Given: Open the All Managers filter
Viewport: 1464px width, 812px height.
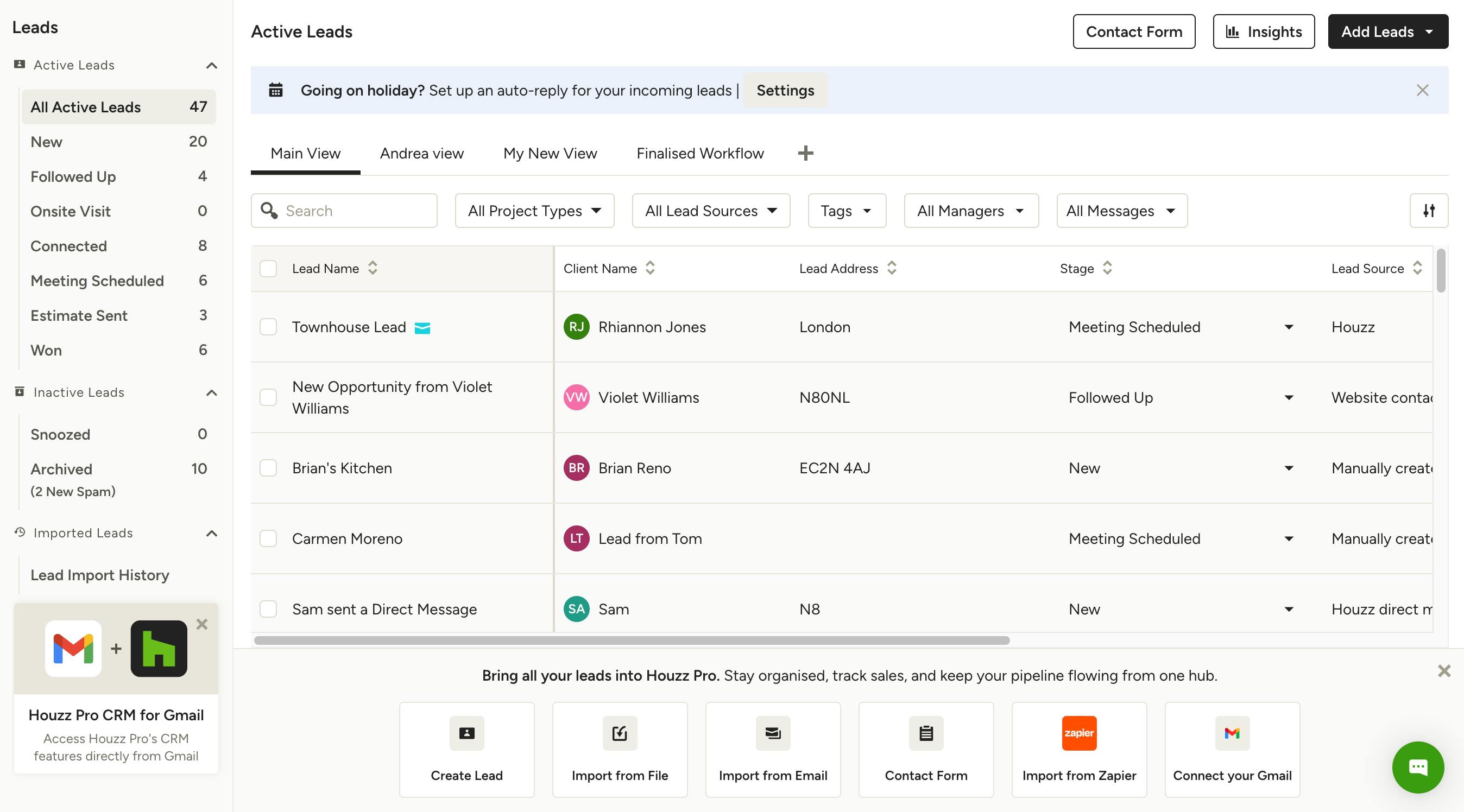Looking at the screenshot, I should [971, 211].
